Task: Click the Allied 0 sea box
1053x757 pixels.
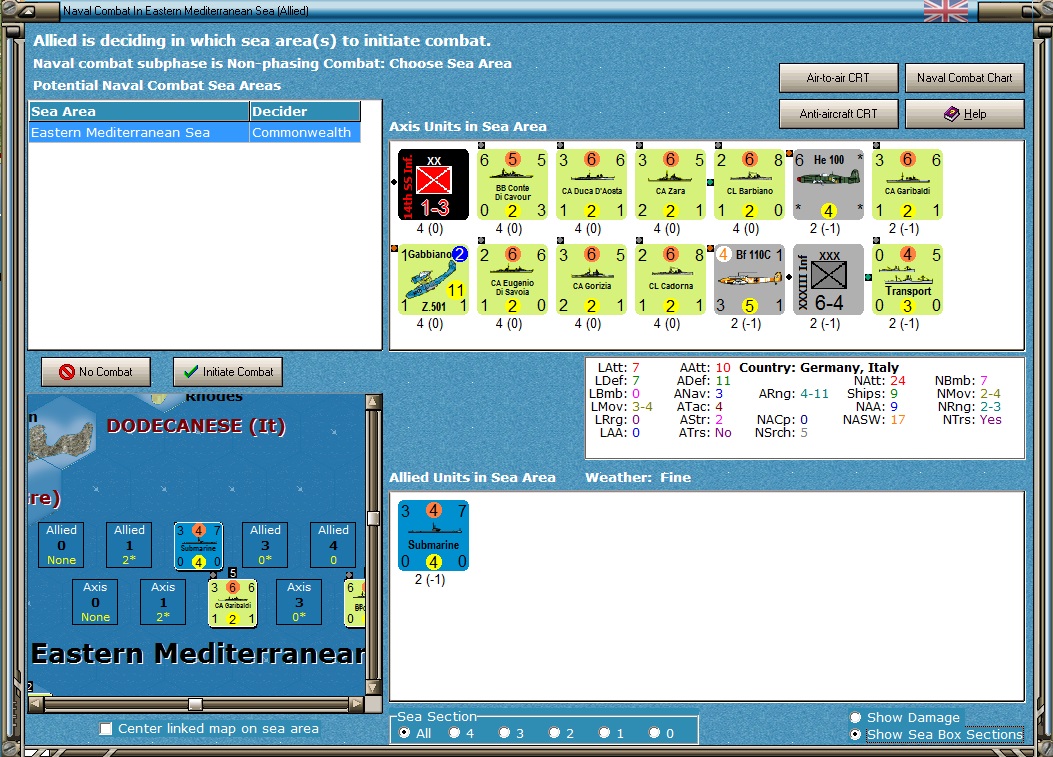Action: tap(61, 545)
